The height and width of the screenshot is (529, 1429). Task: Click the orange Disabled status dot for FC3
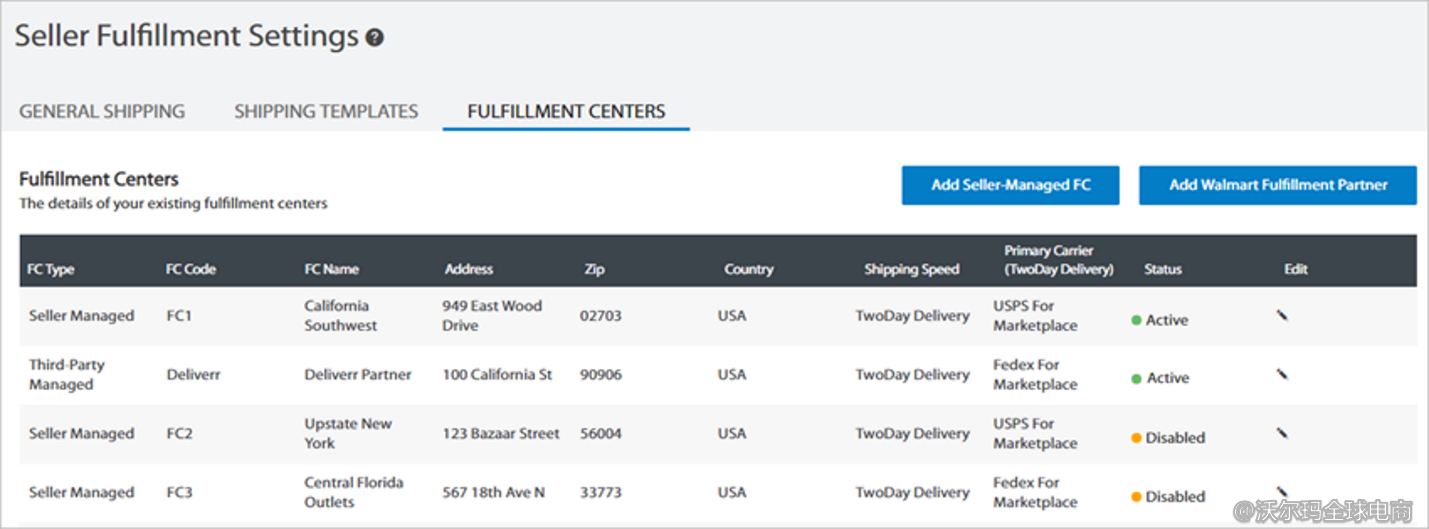pyautogui.click(x=1137, y=497)
